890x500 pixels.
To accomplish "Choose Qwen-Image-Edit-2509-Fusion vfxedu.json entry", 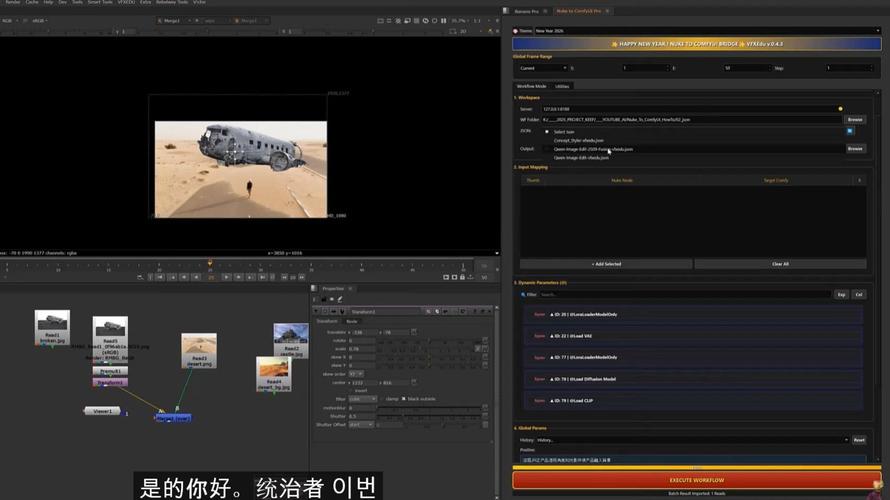I will 593,149.
